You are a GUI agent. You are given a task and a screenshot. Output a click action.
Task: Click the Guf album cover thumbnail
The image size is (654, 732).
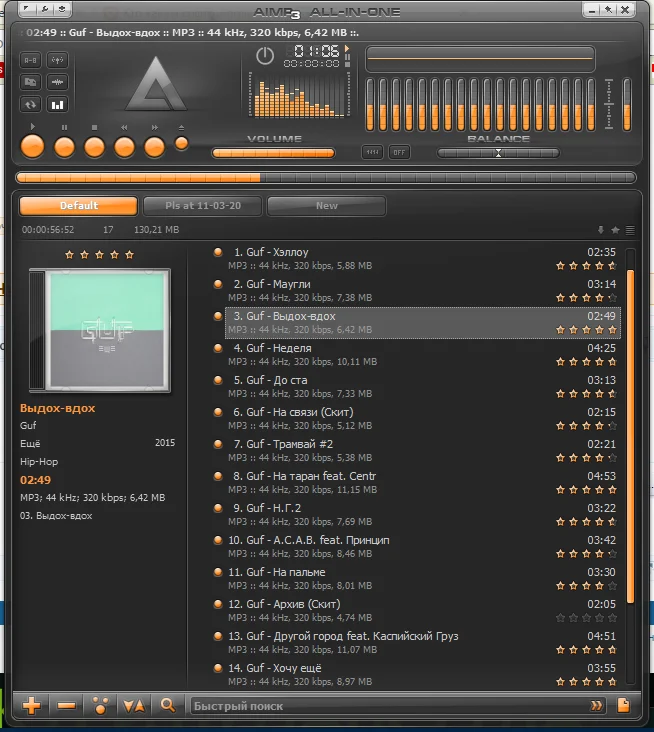coord(100,330)
